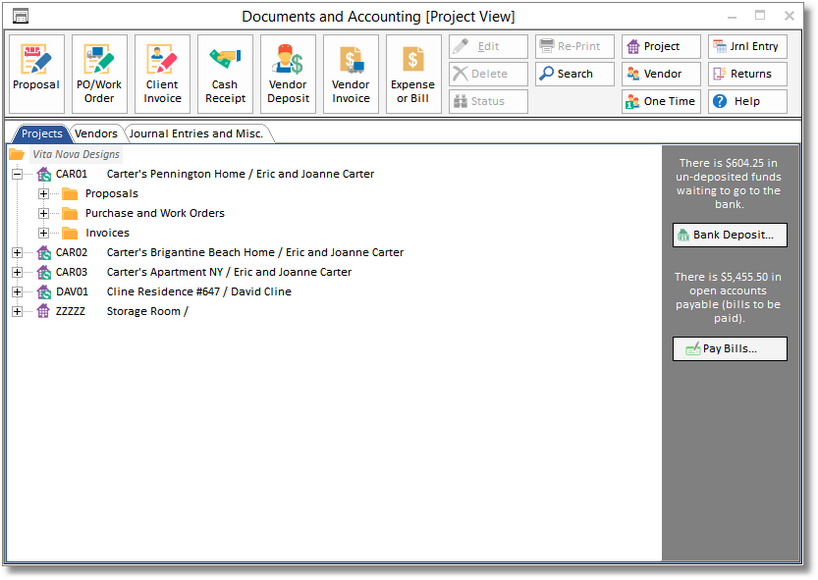Add a Vendor Deposit
The width and height of the screenshot is (818, 580).
[x=288, y=74]
